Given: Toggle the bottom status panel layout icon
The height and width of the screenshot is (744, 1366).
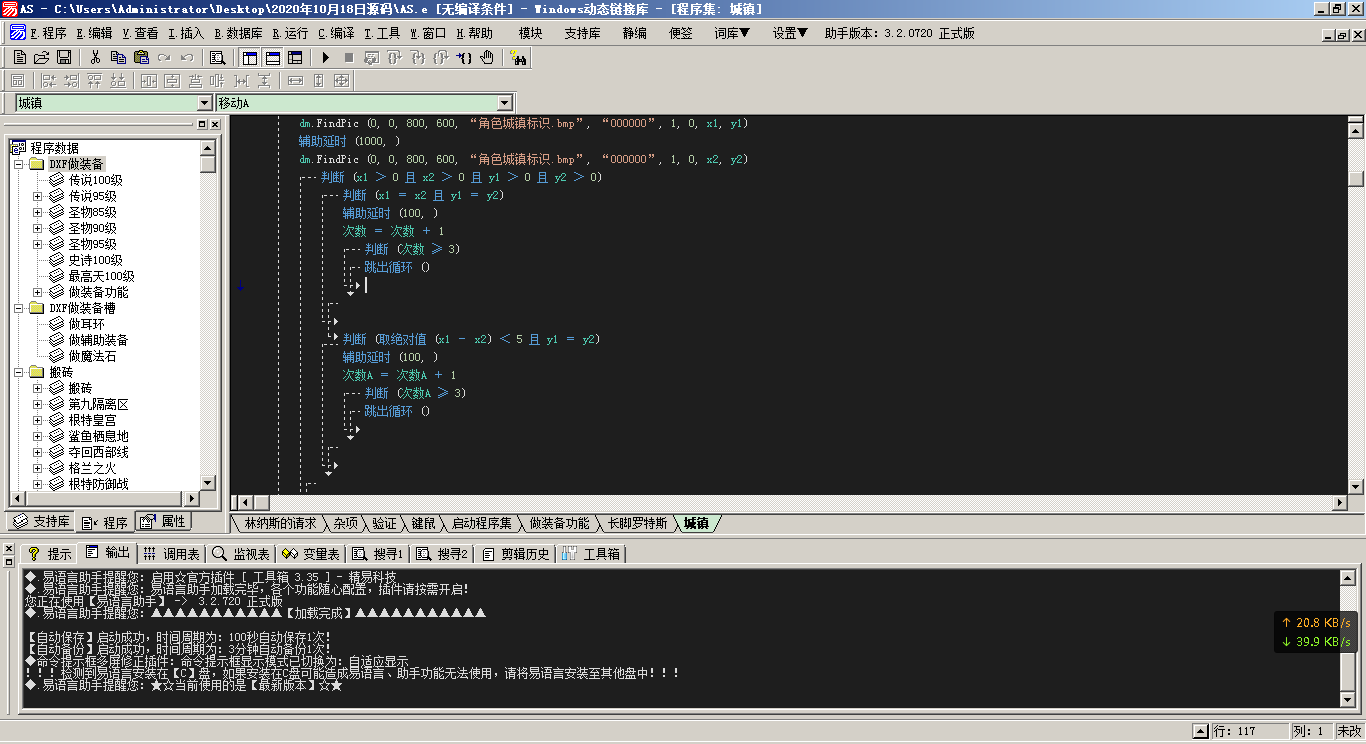Looking at the screenshot, I should (x=272, y=58).
